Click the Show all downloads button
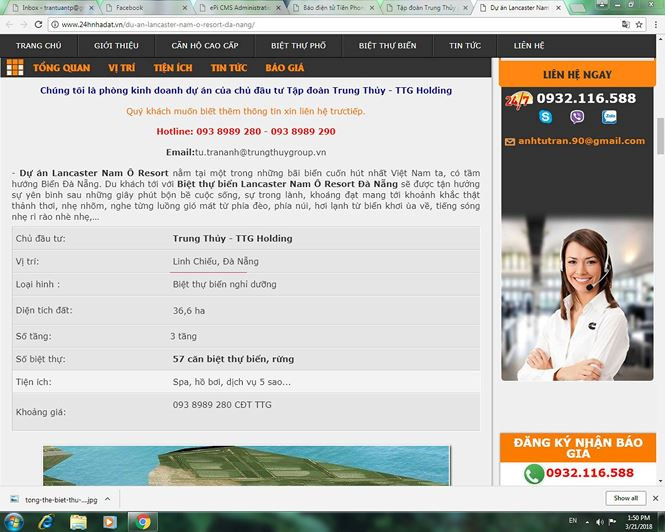Image resolution: width=665 pixels, height=532 pixels. point(626,498)
